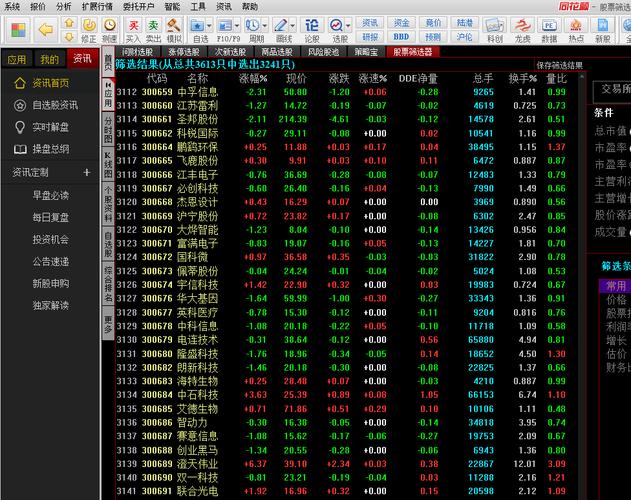This screenshot has width=631, height=500.
Task: Click the 涨幅% column header
Action: (x=253, y=79)
